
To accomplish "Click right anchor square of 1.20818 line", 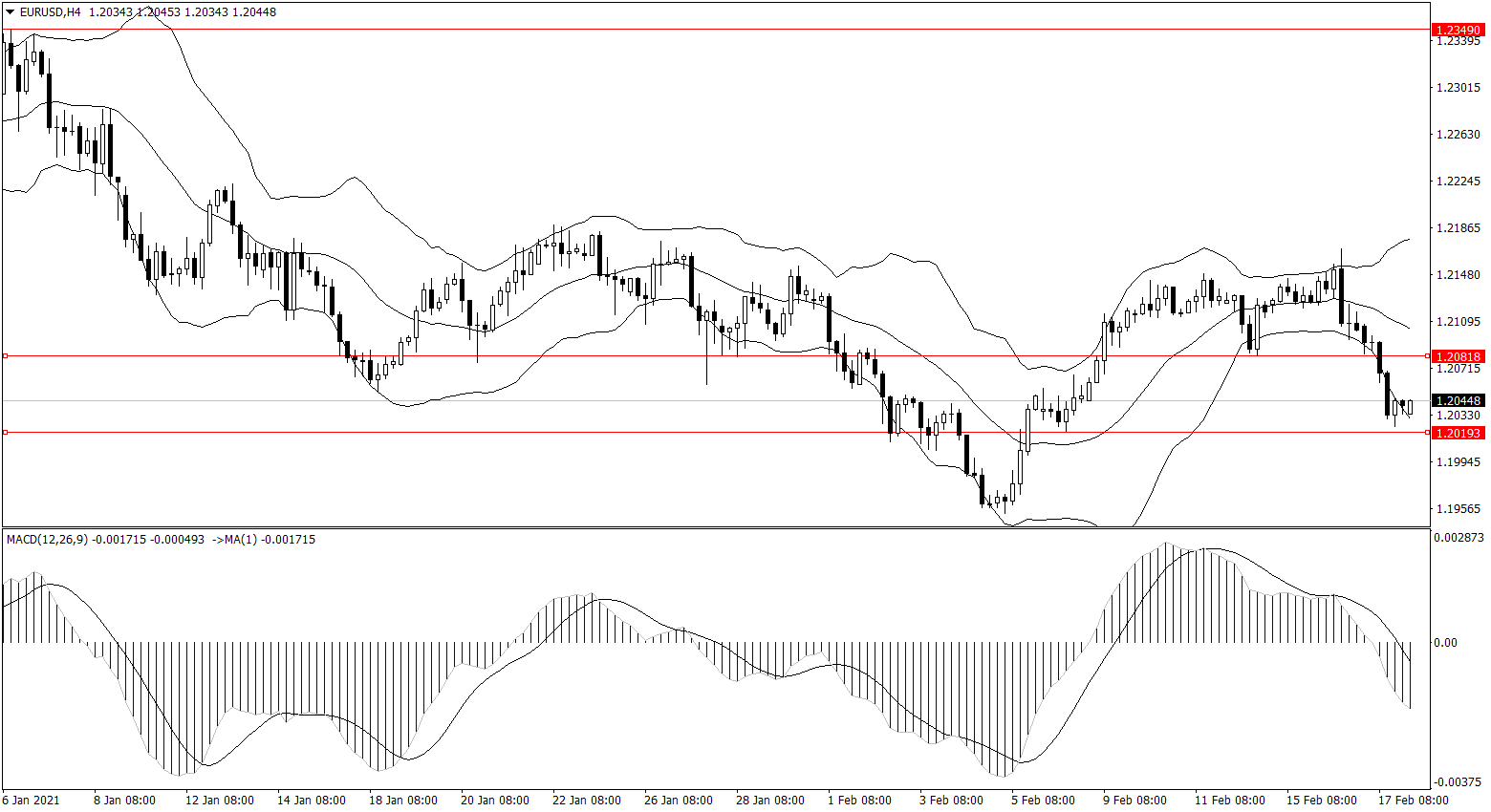I will pyautogui.click(x=1428, y=355).
